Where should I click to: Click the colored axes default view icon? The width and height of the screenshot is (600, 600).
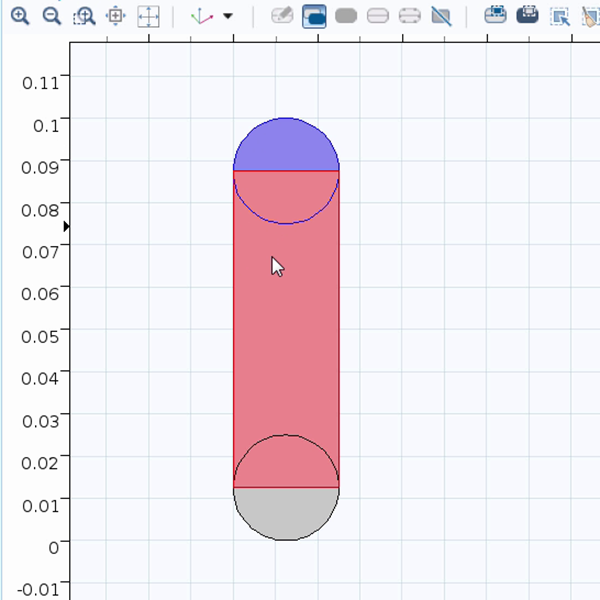click(x=203, y=16)
